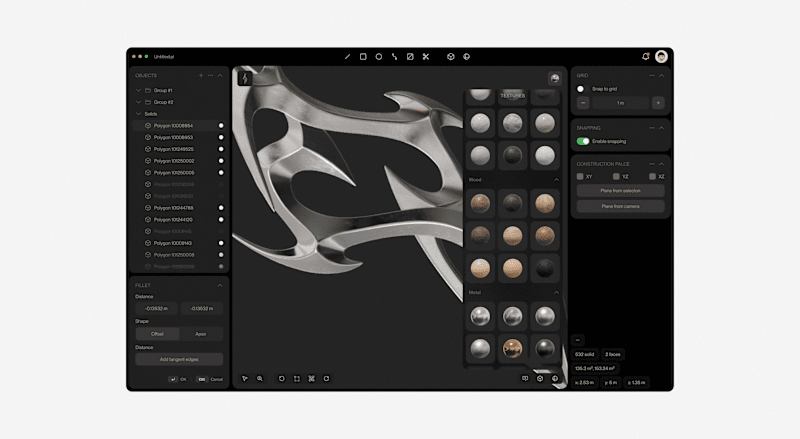Select the circle tool in top toolbar

click(x=379, y=57)
